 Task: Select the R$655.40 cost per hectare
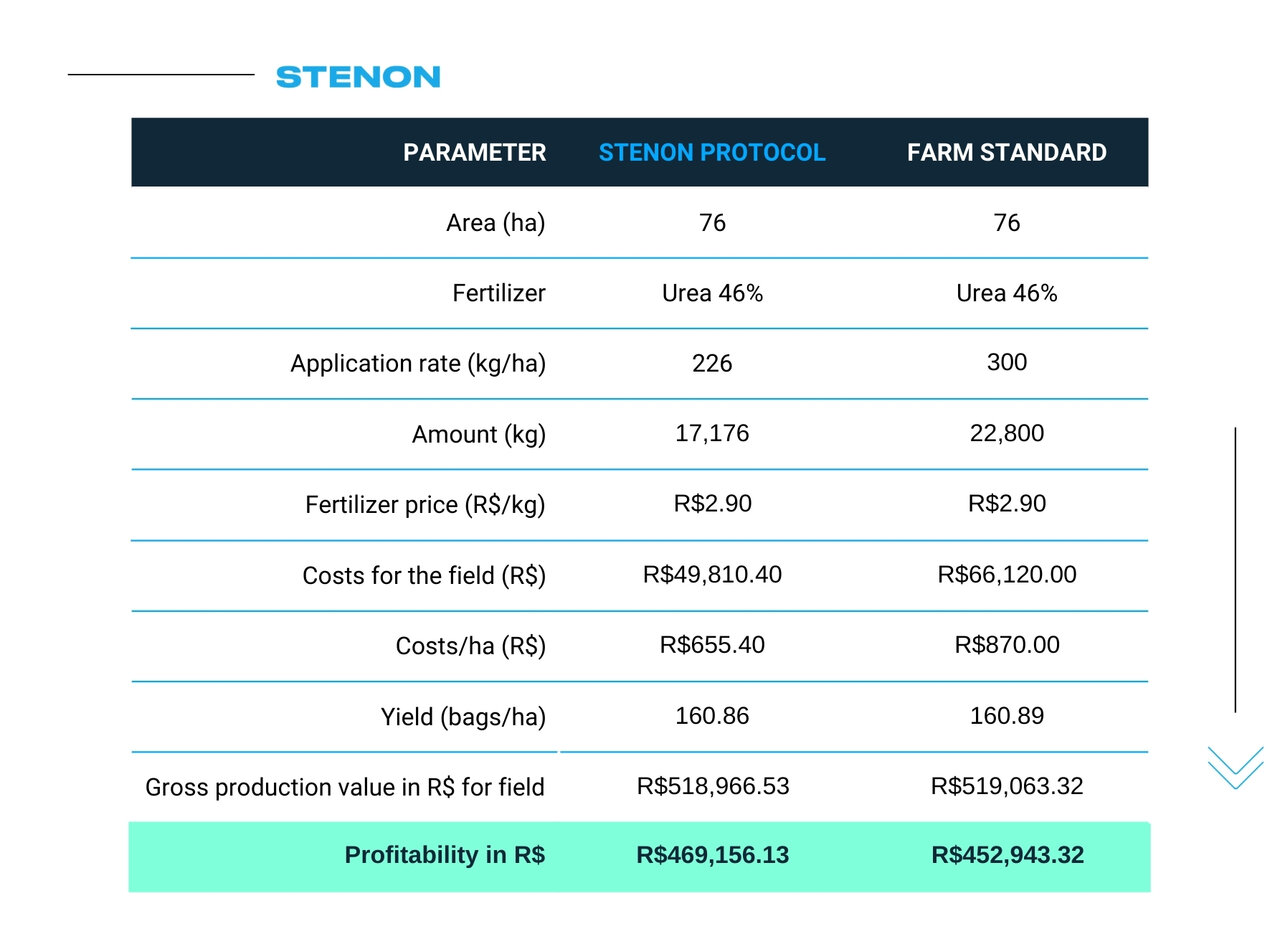pyautogui.click(x=712, y=645)
